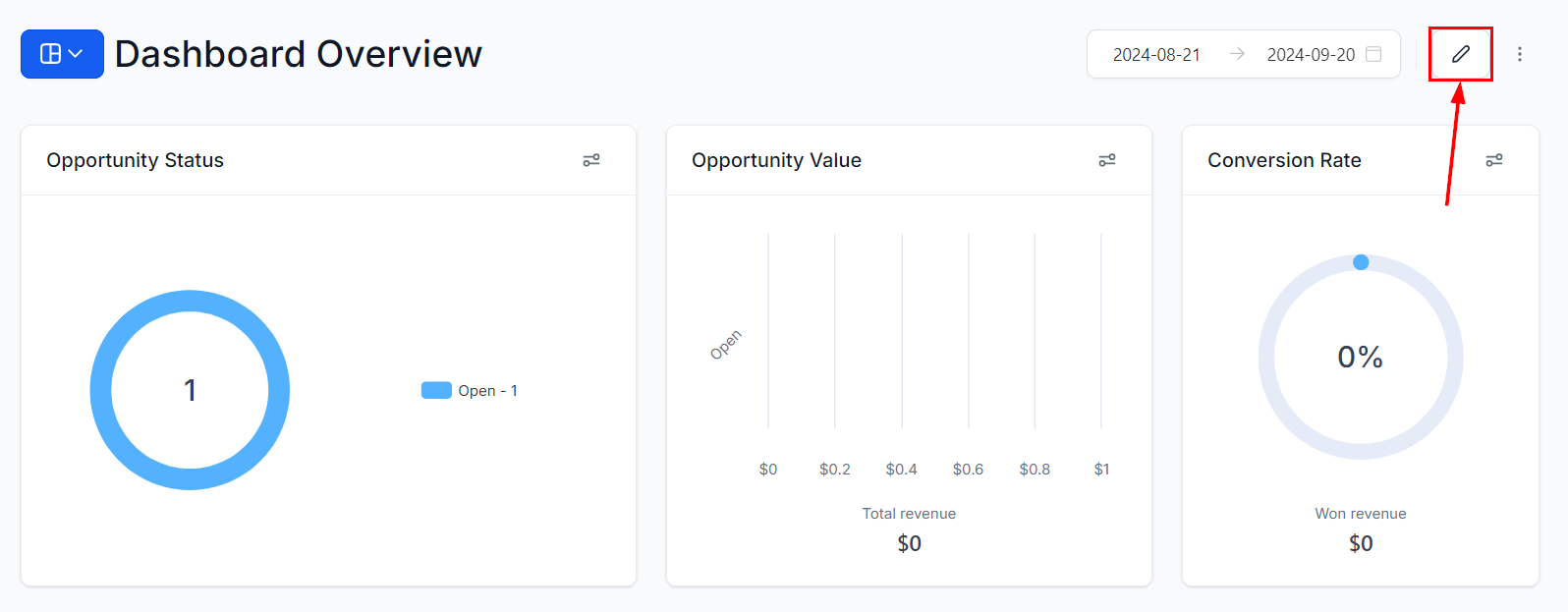Open Opportunity Status widget filter settings
The height and width of the screenshot is (612, 1568).
(591, 160)
